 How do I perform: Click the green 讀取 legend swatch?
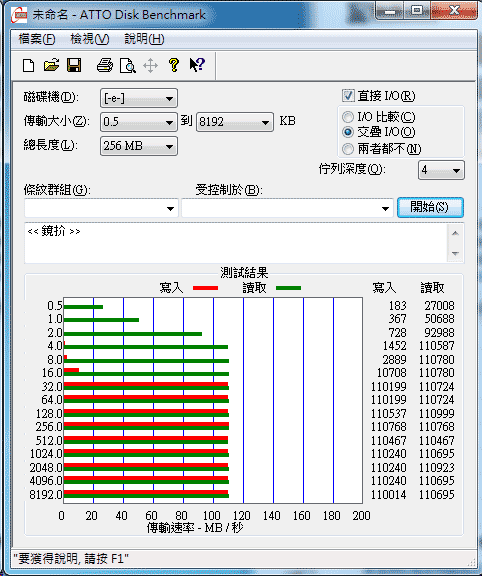point(288,288)
